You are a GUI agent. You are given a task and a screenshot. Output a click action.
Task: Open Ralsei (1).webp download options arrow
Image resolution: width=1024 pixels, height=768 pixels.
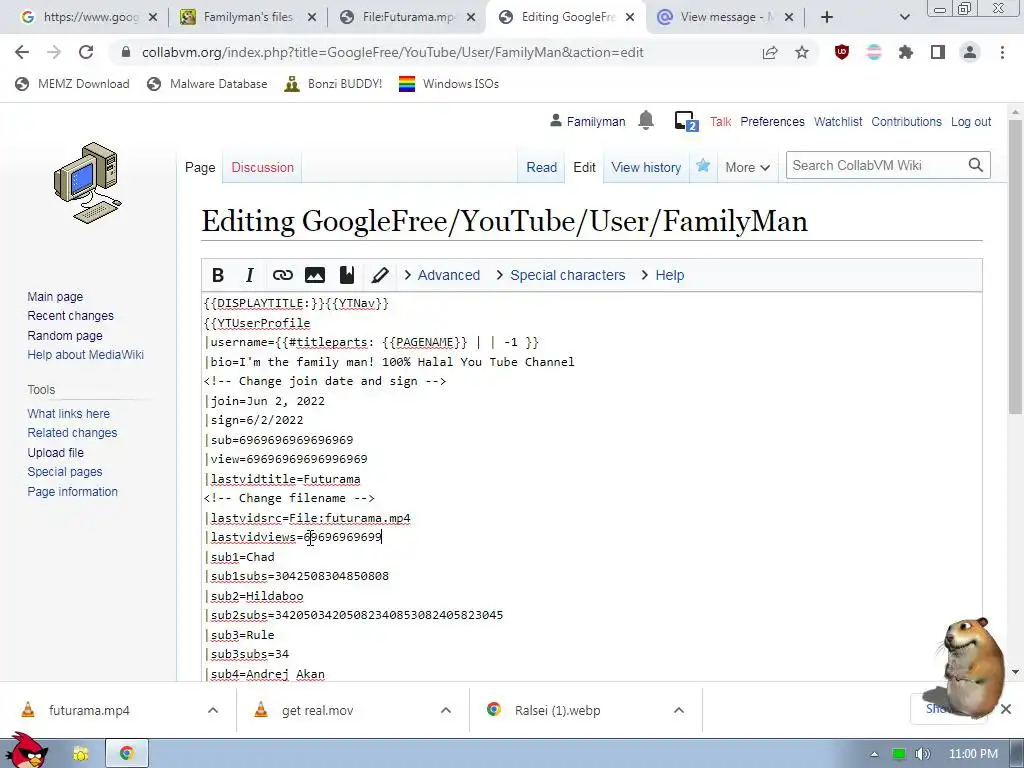pyautogui.click(x=679, y=710)
